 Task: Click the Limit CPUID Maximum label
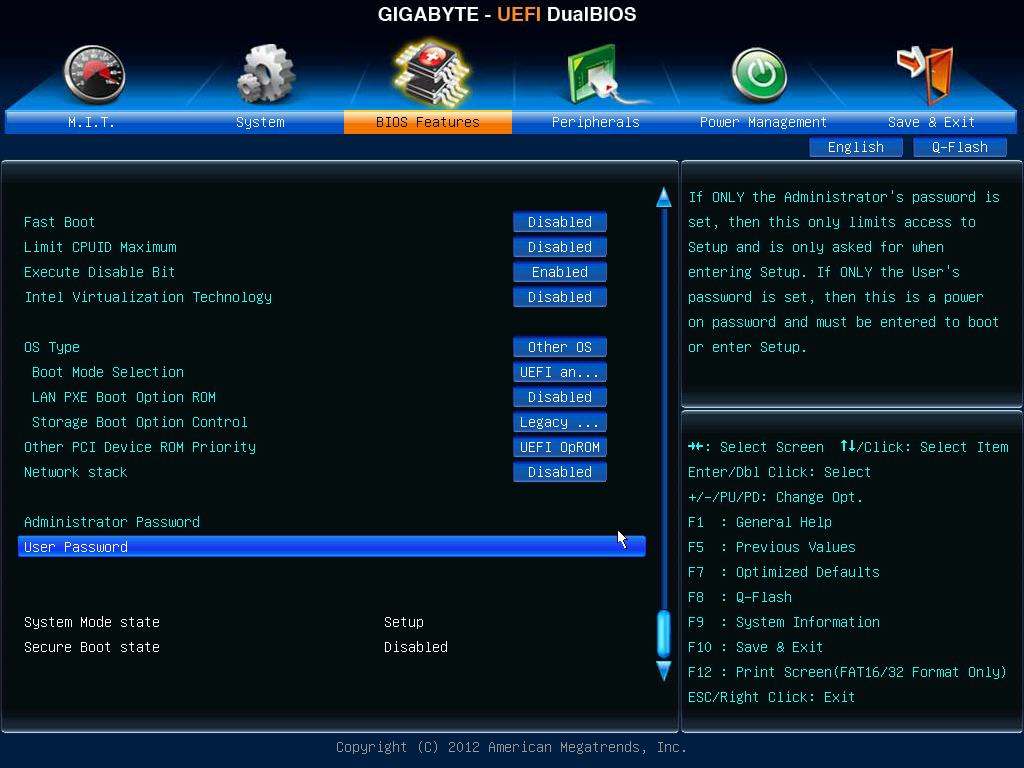(x=100, y=247)
